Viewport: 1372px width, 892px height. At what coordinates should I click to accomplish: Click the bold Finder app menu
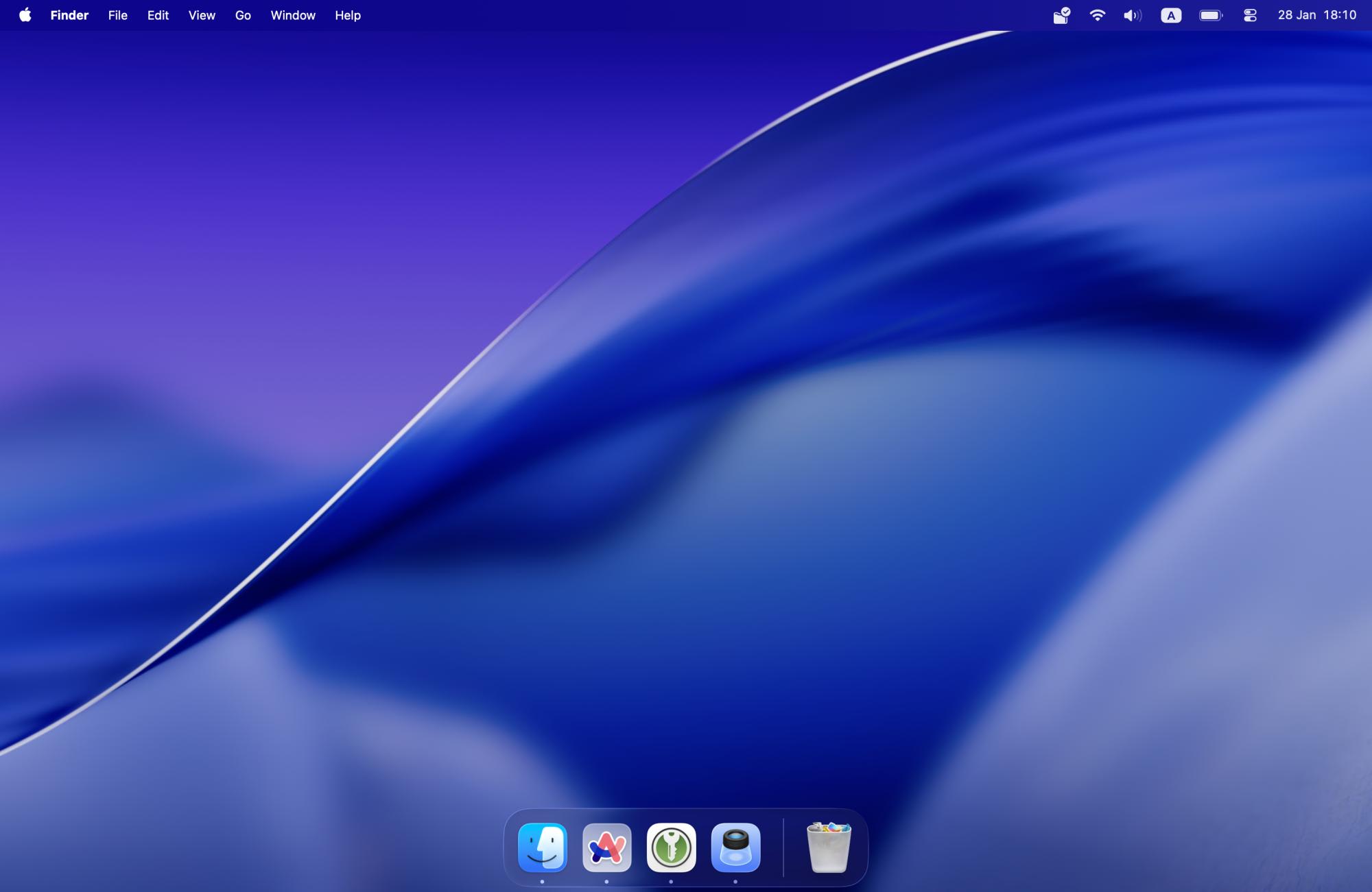pos(69,15)
